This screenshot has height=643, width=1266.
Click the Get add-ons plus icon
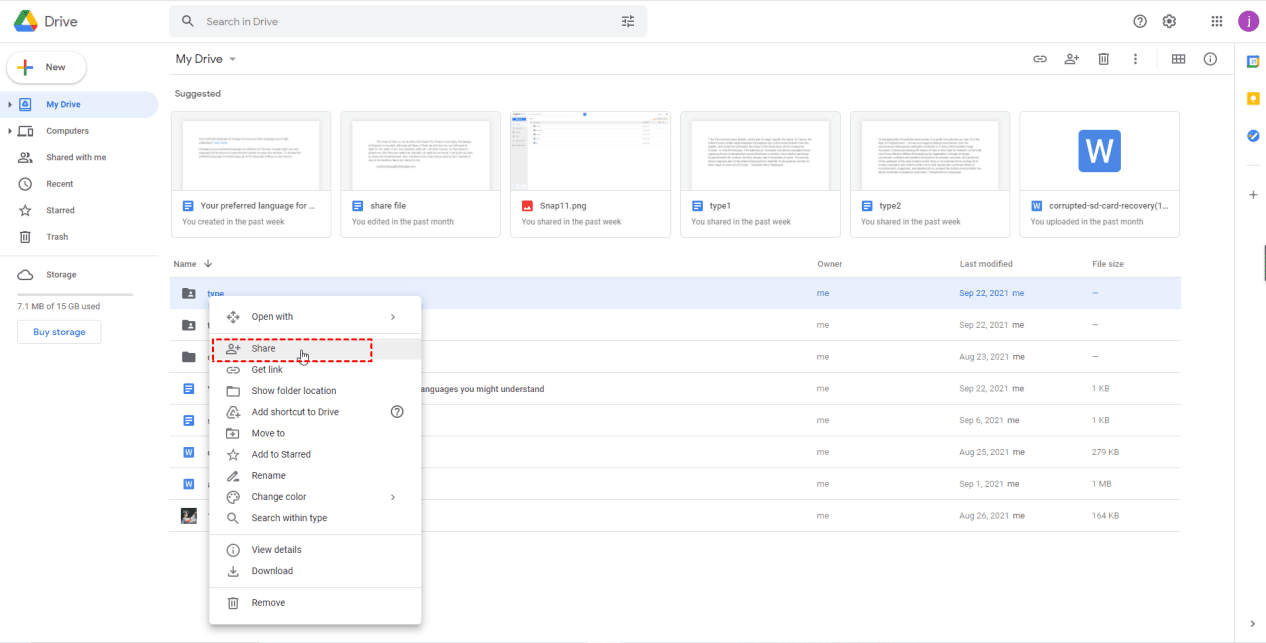pyautogui.click(x=1253, y=195)
